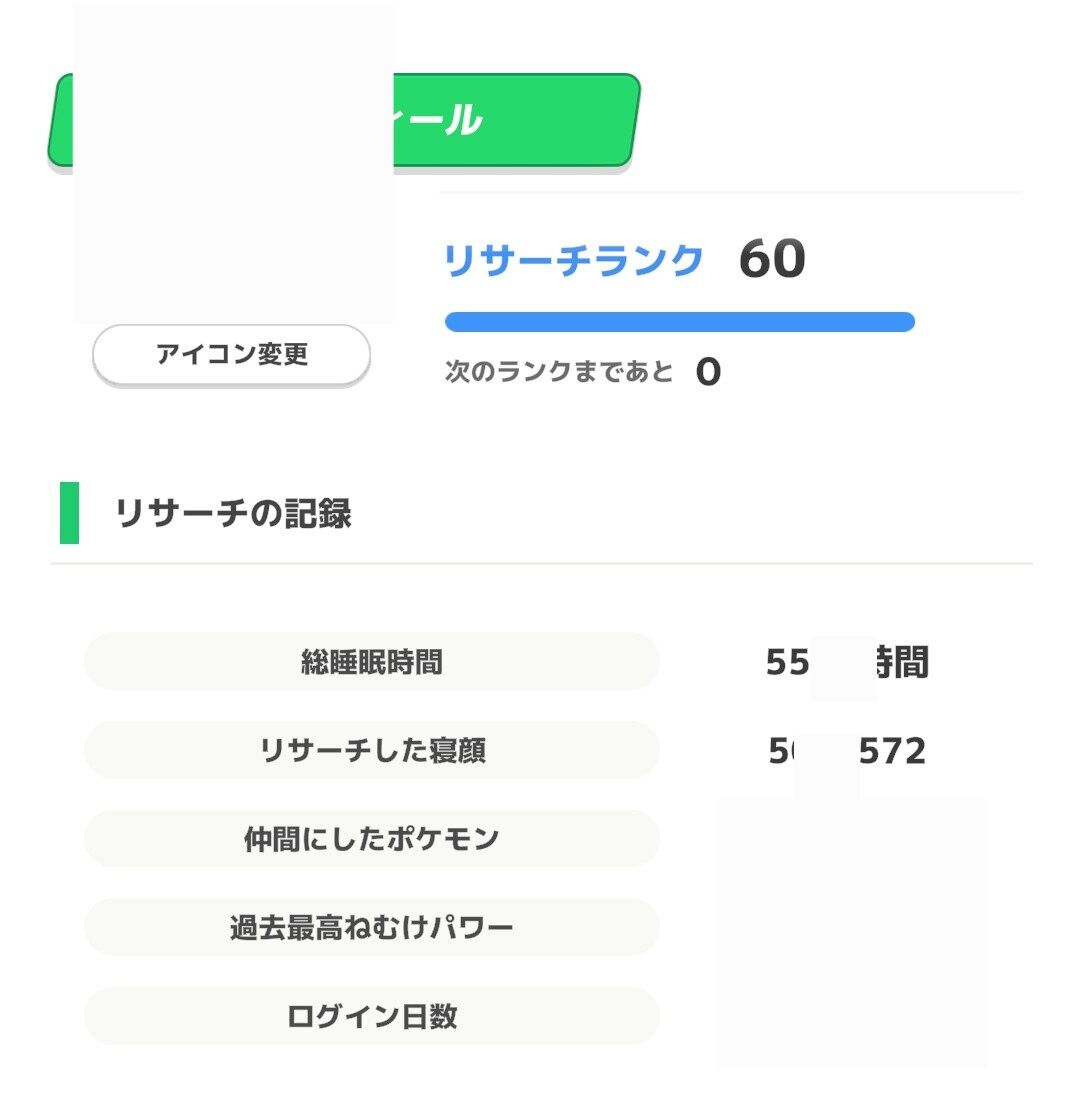The height and width of the screenshot is (1118, 1080).
Task: Click the リサーチの記録 section heading
Action: pos(233,513)
